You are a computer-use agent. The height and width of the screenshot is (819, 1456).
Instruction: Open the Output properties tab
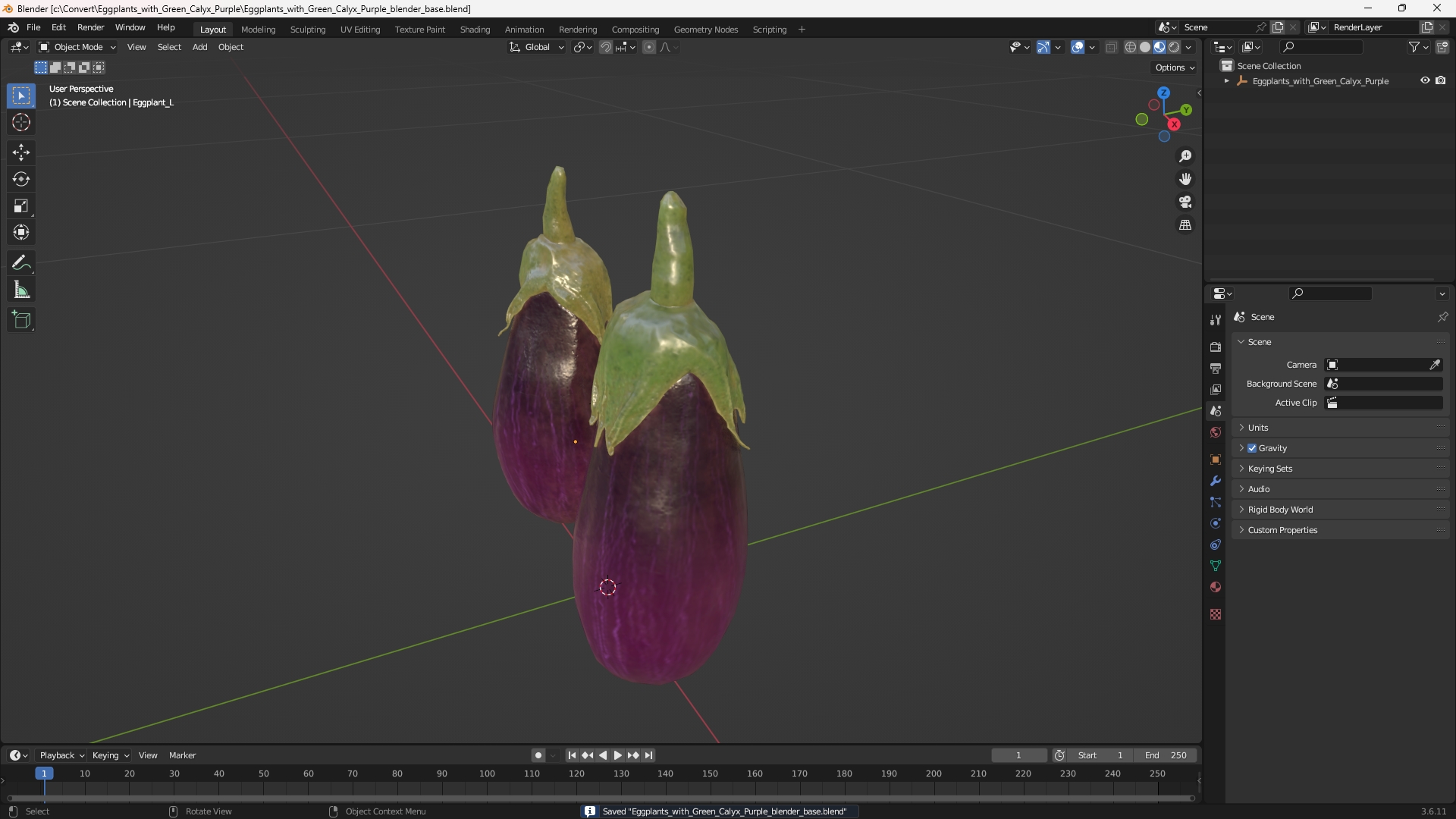pyautogui.click(x=1216, y=368)
